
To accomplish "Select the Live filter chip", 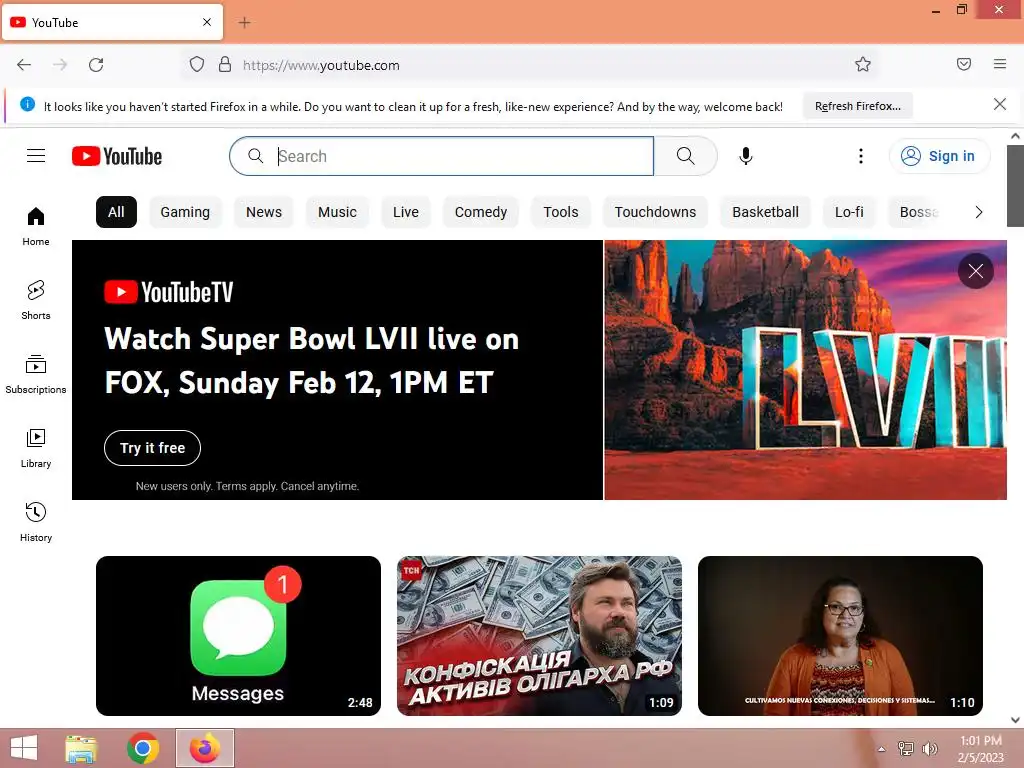I will [406, 212].
